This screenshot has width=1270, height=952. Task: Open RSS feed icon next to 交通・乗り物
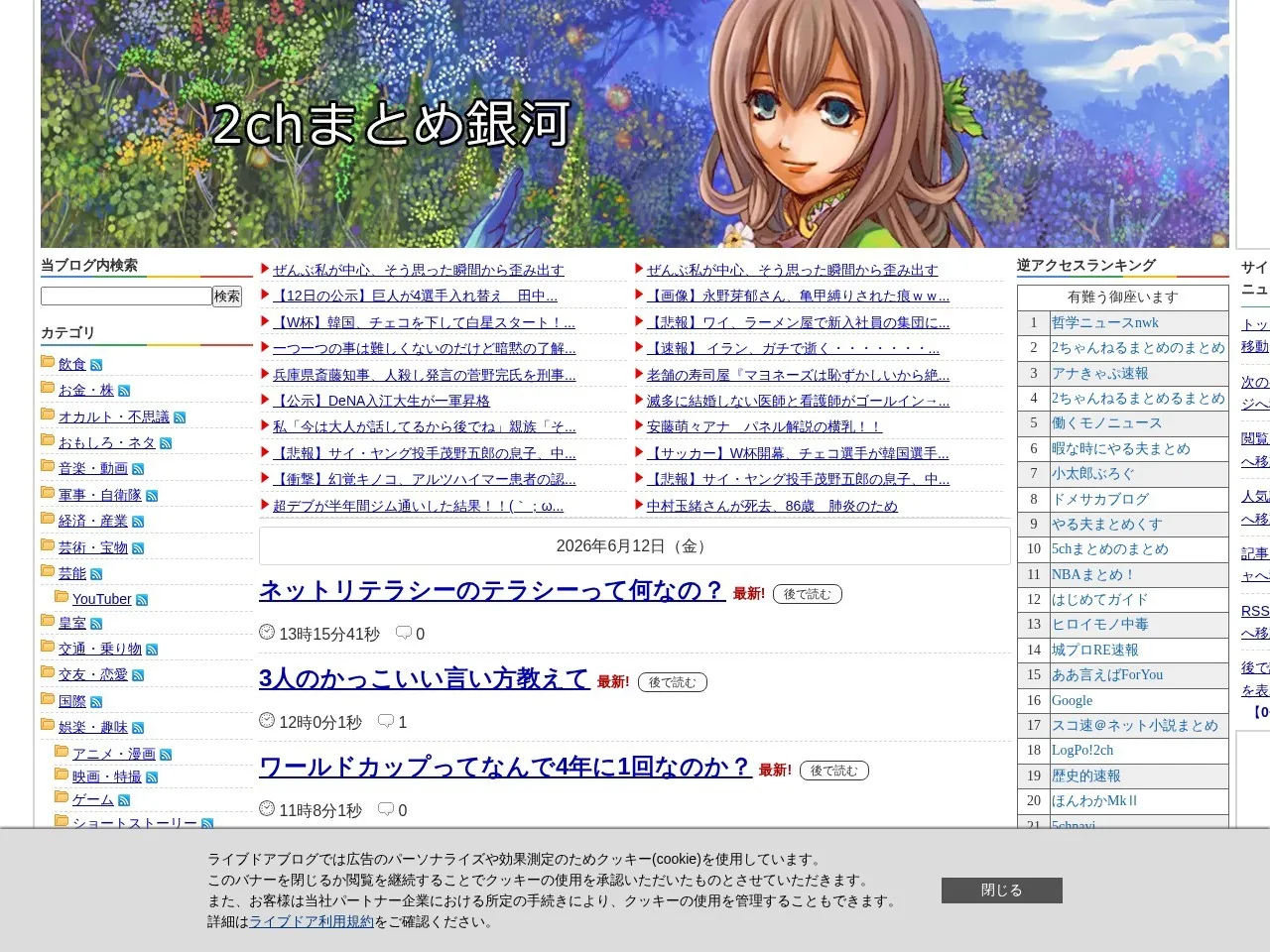(x=152, y=650)
